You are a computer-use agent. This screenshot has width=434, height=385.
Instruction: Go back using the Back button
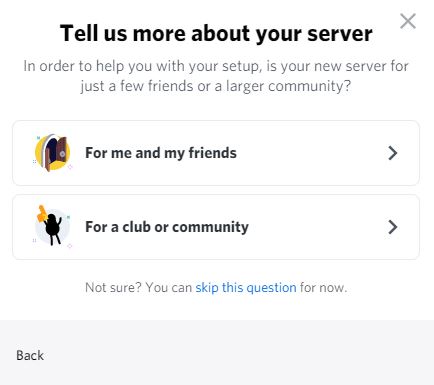point(30,355)
